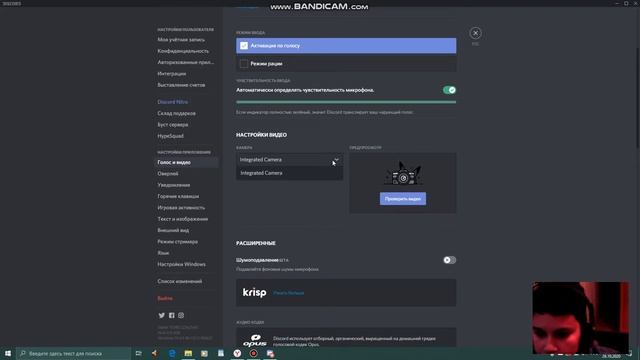Follow the krisp 'Узнать больше' link
This screenshot has height=360, width=640.
click(x=289, y=293)
